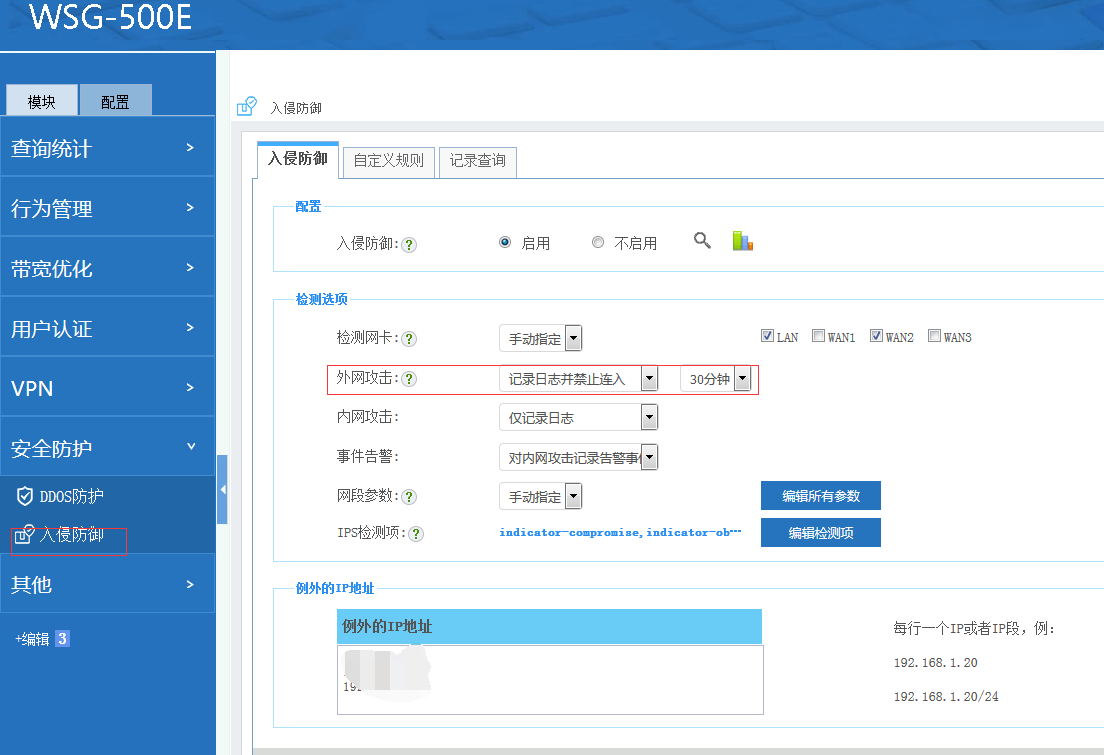This screenshot has width=1104, height=755.
Task: Click the 编辑所有参数 button
Action: click(x=820, y=496)
